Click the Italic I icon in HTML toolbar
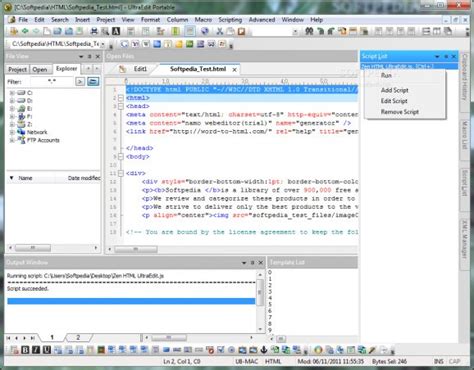 click(x=36, y=350)
